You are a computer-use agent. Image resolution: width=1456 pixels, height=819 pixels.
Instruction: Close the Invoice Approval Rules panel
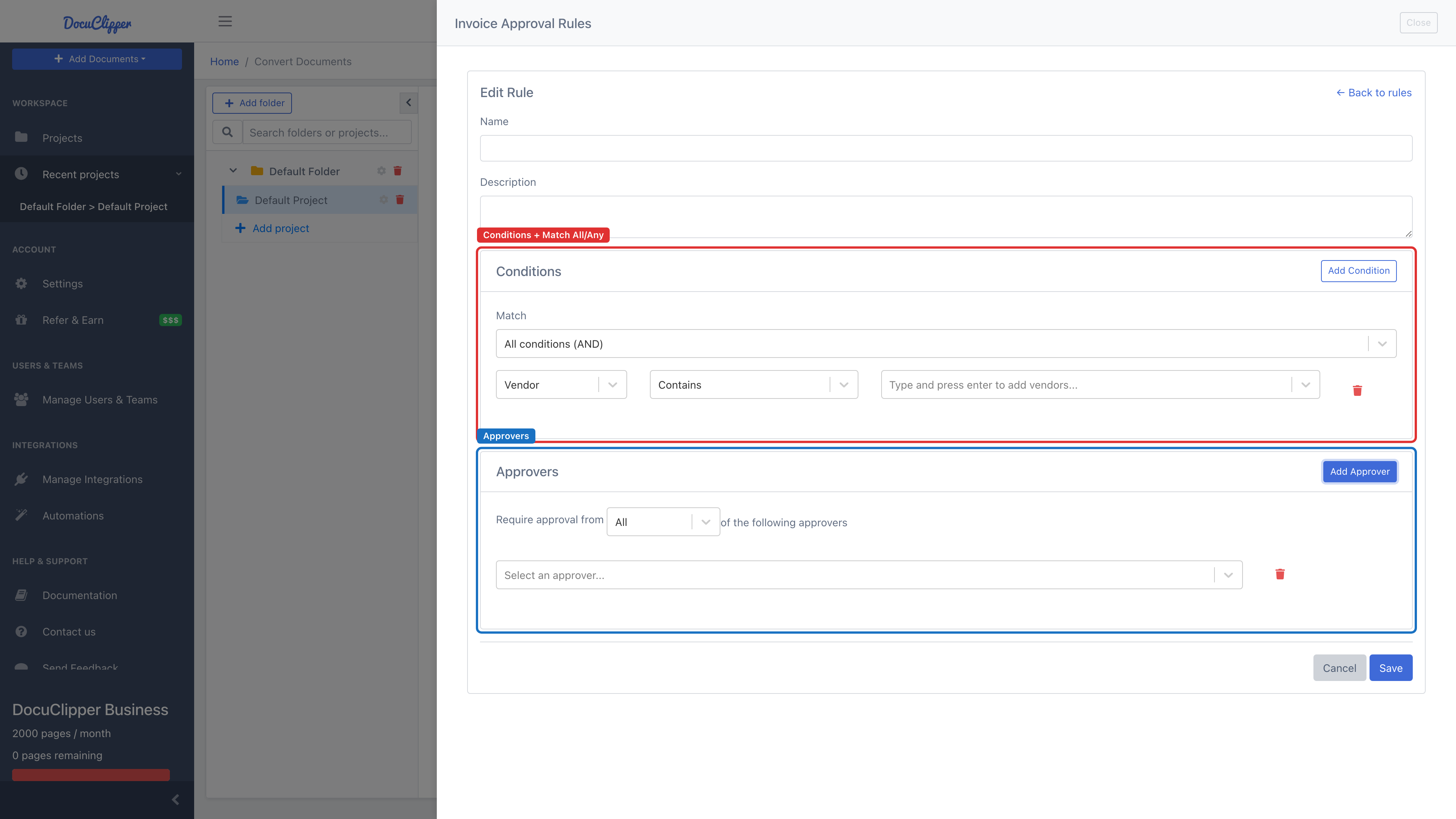1418,23
